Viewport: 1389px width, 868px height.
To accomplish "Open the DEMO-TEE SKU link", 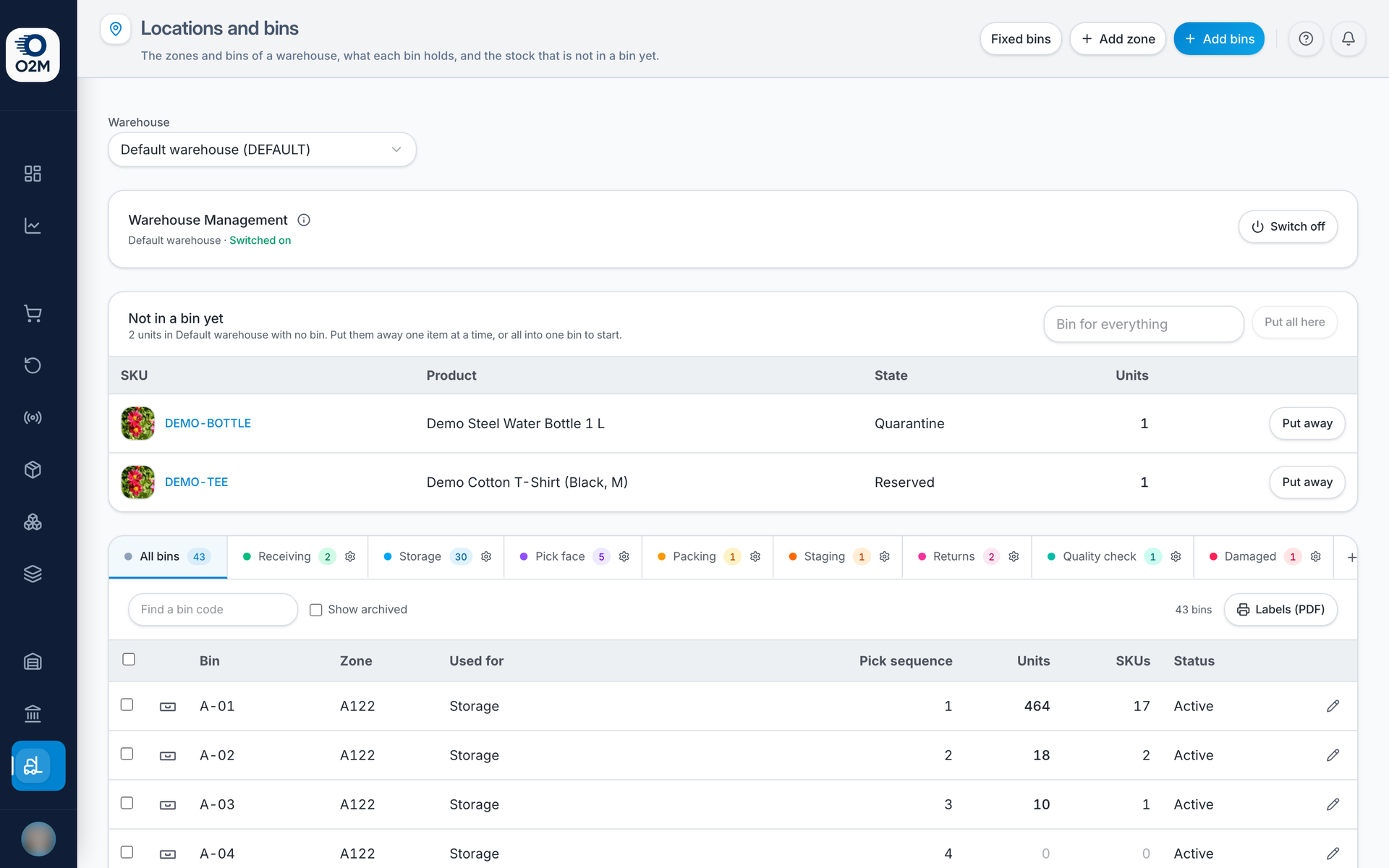I will (196, 482).
